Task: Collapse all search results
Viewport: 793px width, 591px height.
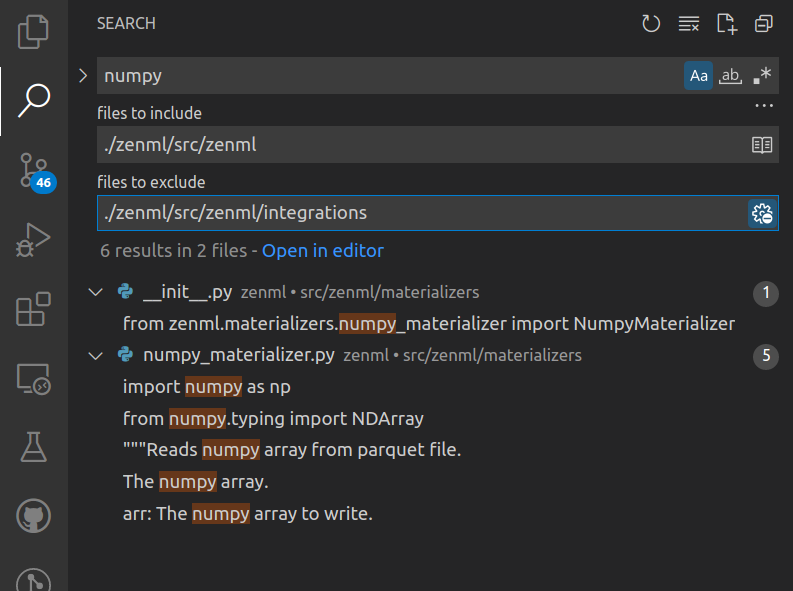Action: click(x=764, y=23)
